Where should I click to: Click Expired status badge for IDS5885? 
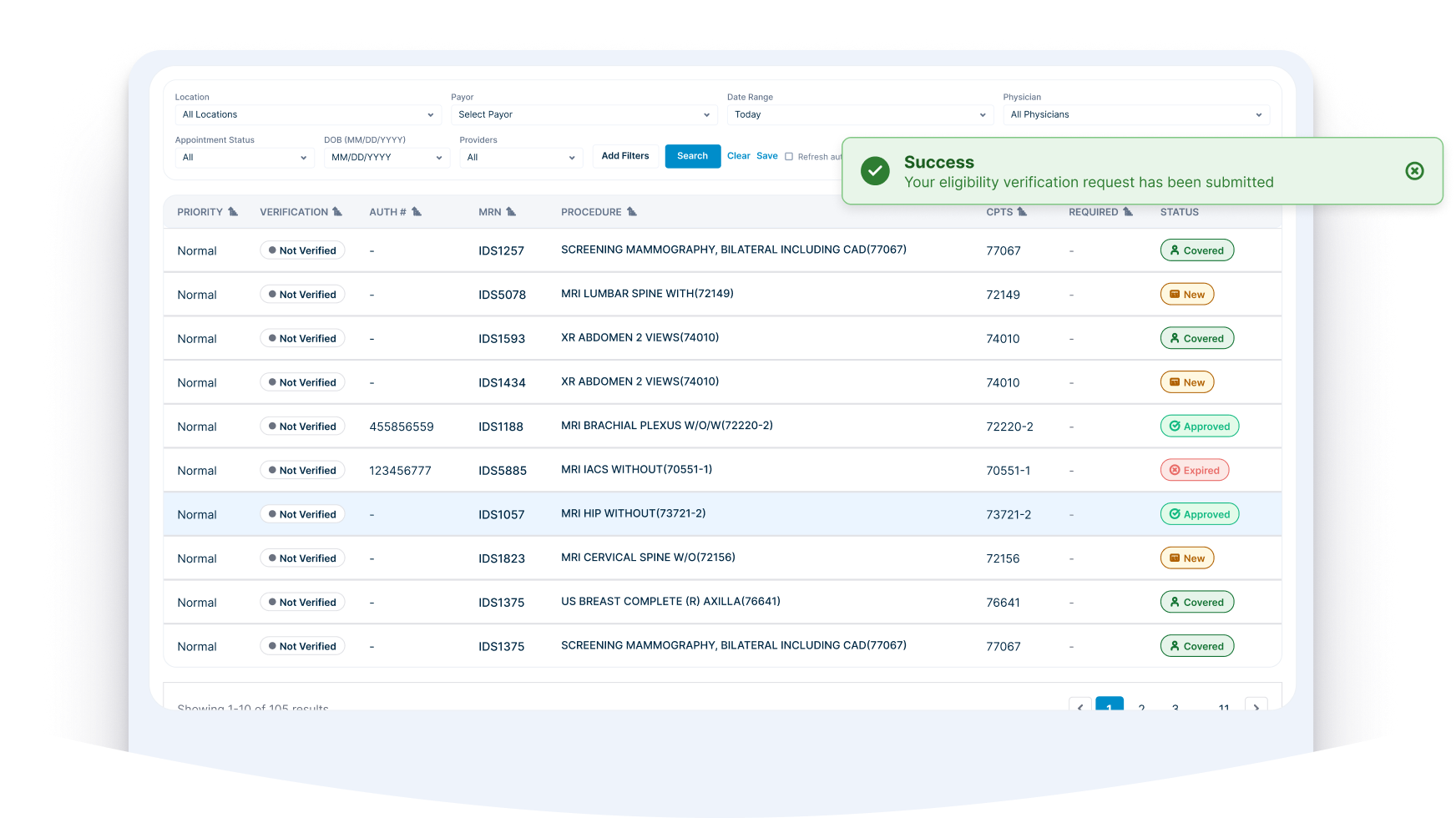tap(1195, 471)
